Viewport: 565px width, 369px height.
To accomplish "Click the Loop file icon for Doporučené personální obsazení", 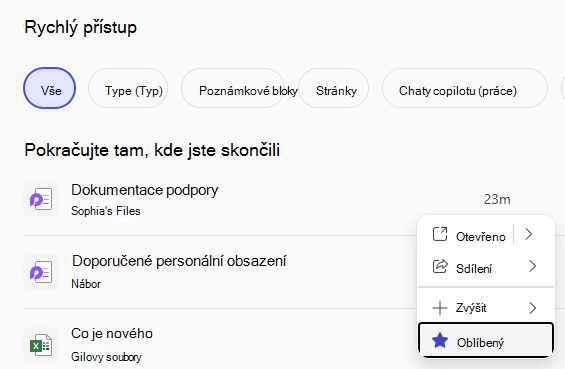I will coord(41,272).
